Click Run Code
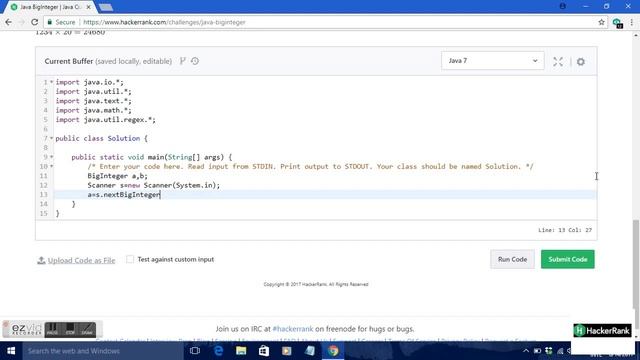 pos(512,259)
